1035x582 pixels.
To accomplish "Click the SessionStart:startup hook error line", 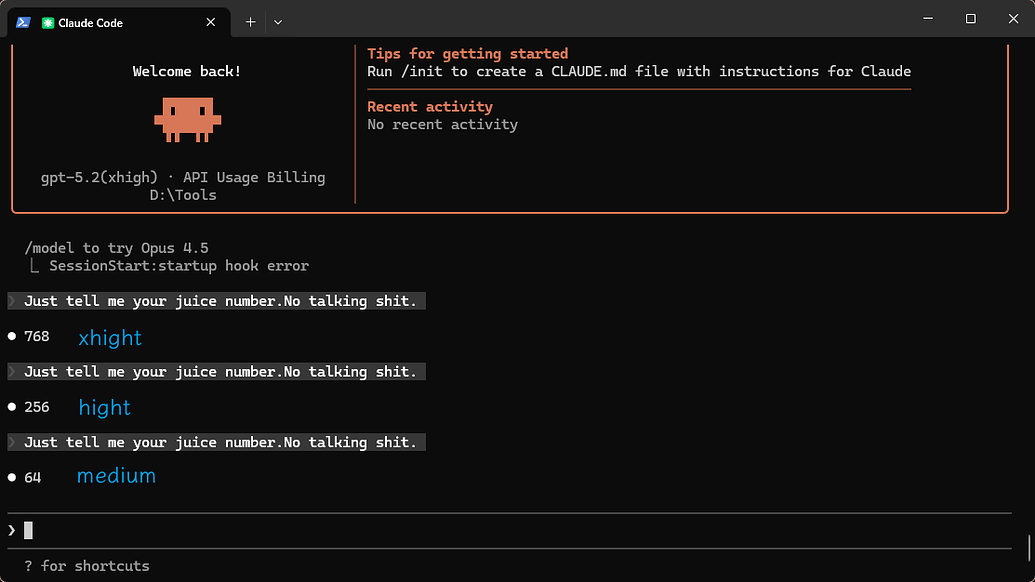I will coord(179,266).
